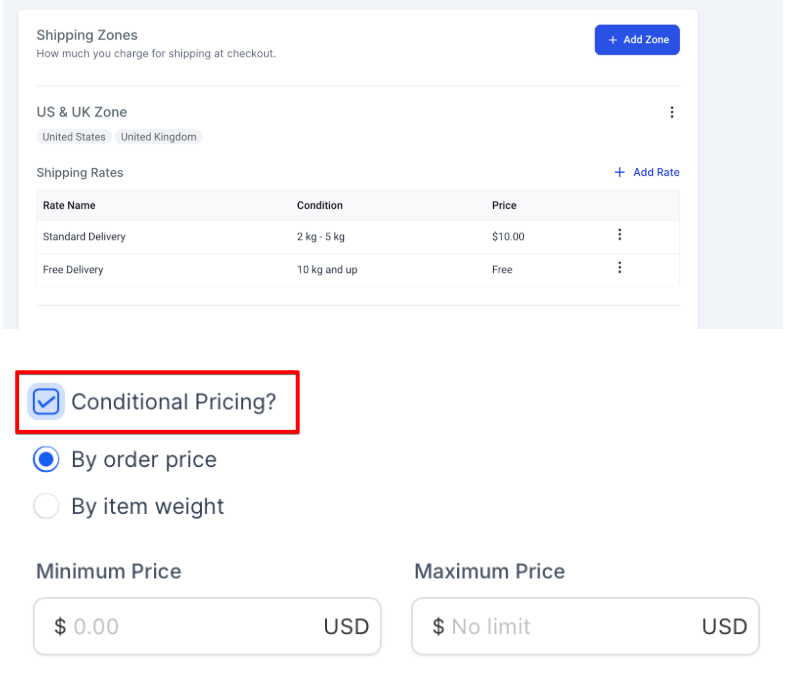Click the Condition column header

[320, 205]
